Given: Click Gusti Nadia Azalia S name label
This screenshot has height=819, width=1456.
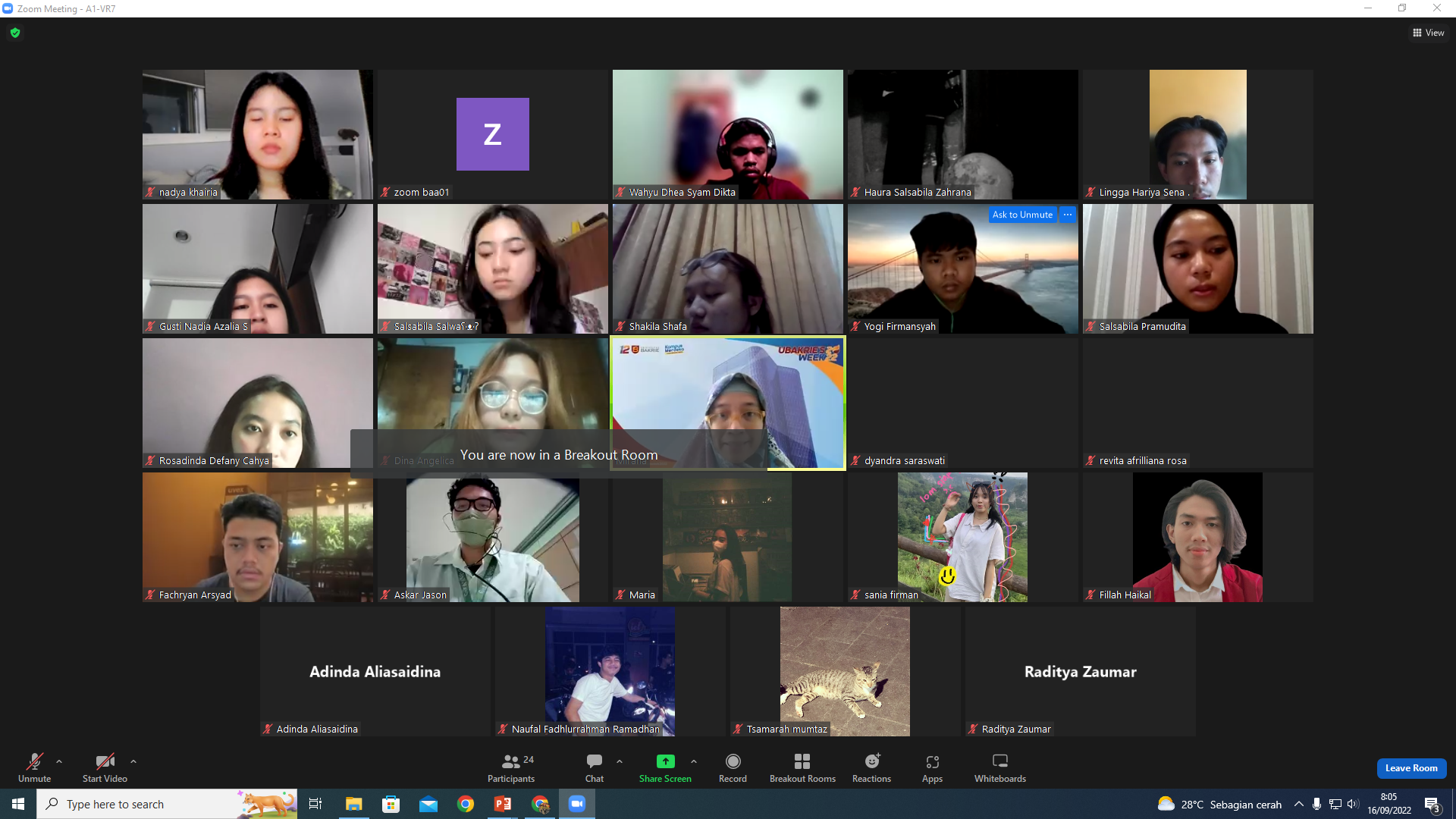Looking at the screenshot, I should point(203,327).
